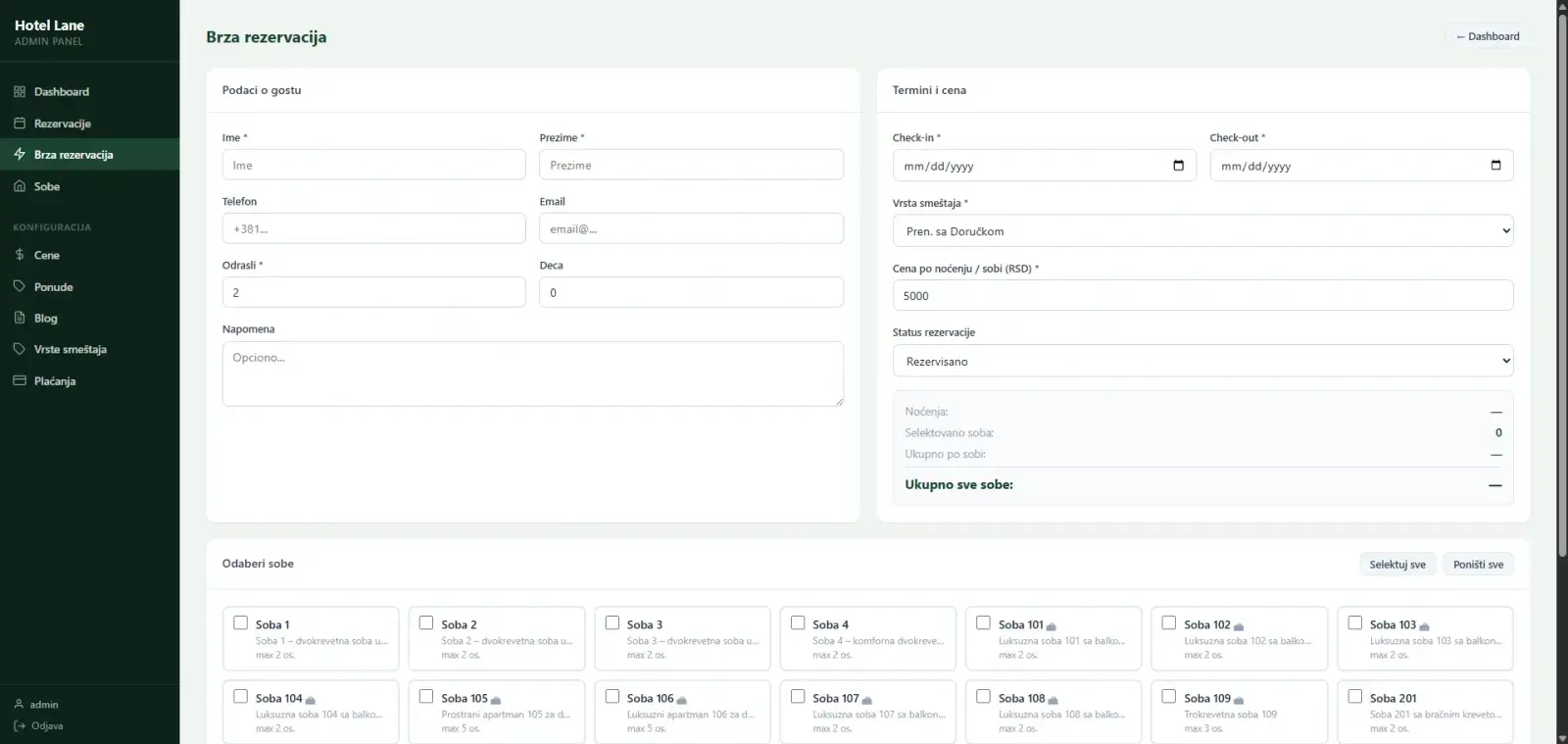Focus the Ime input field
Image resolution: width=1568 pixels, height=744 pixels.
pos(373,165)
